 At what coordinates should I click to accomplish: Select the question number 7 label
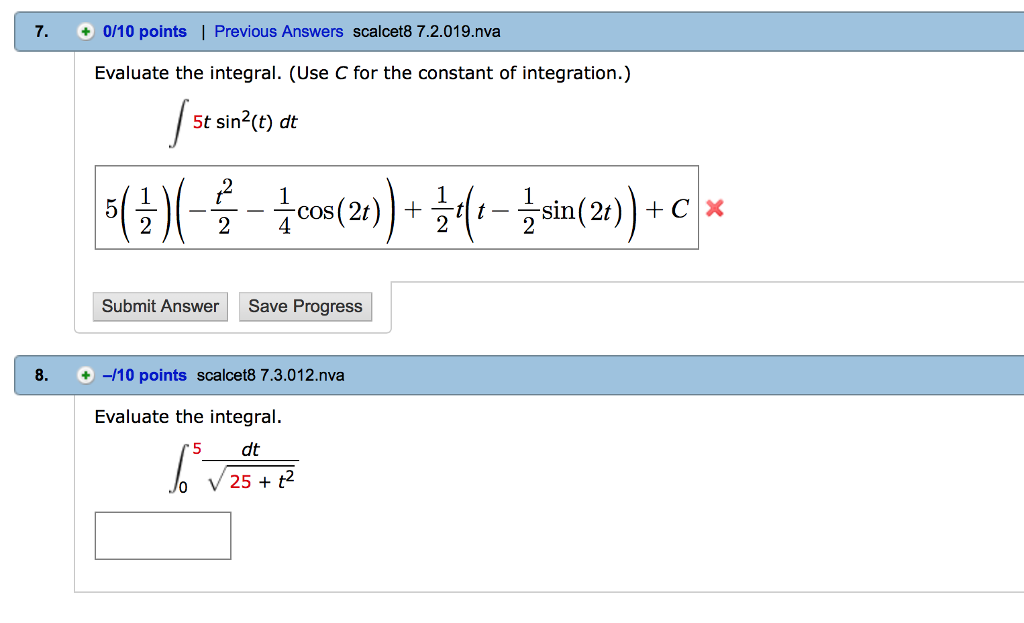pyautogui.click(x=41, y=32)
